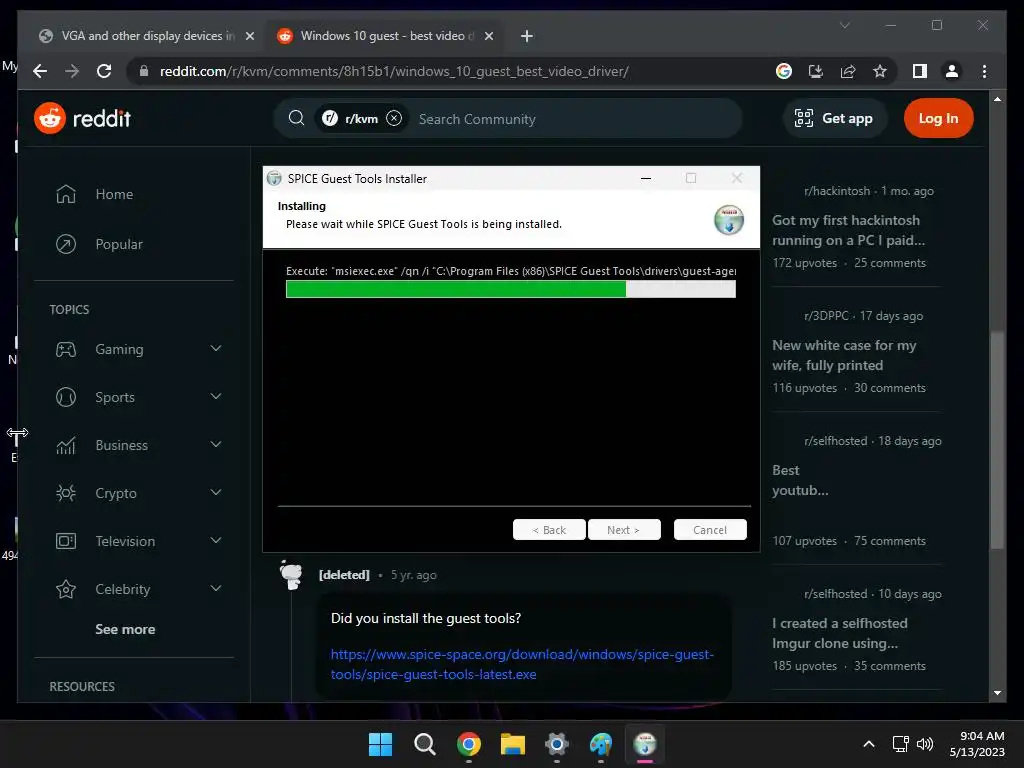Reload the current page
The width and height of the screenshot is (1024, 768).
tap(104, 71)
